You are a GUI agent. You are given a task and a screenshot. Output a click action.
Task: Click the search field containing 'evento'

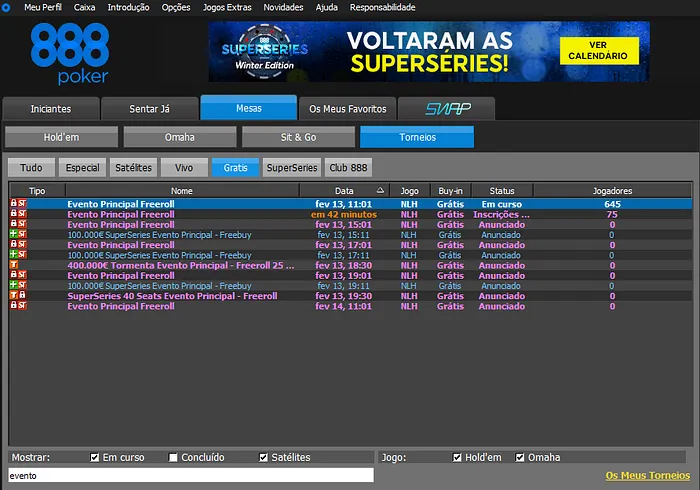(191, 476)
